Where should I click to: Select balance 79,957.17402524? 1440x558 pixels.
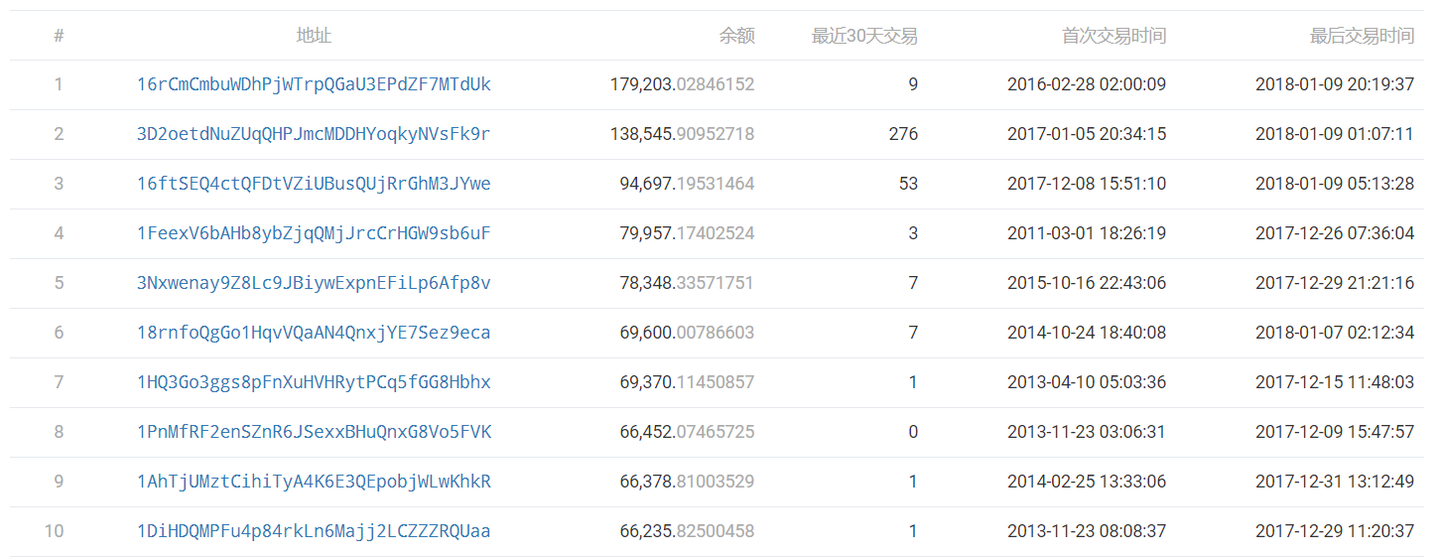(687, 234)
